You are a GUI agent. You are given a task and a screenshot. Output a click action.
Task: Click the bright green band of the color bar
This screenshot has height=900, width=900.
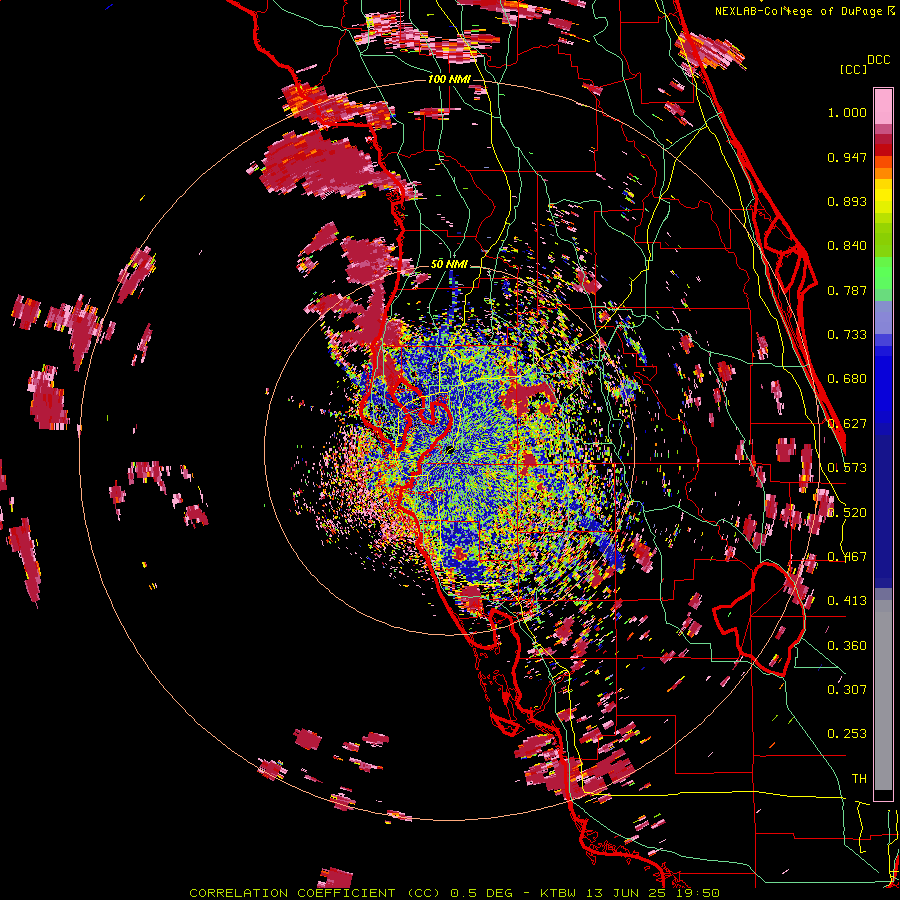click(883, 273)
